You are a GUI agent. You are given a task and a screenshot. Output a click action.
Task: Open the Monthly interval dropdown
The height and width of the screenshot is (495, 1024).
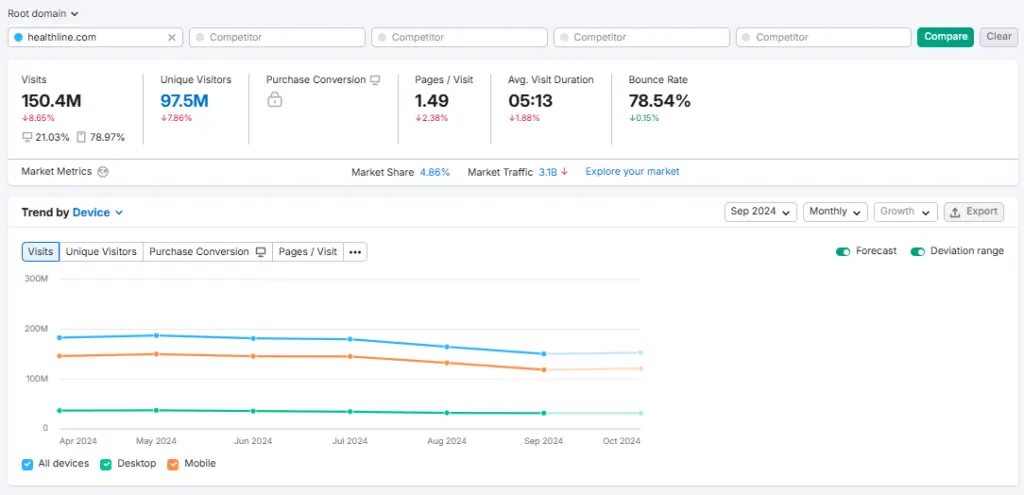(x=834, y=212)
